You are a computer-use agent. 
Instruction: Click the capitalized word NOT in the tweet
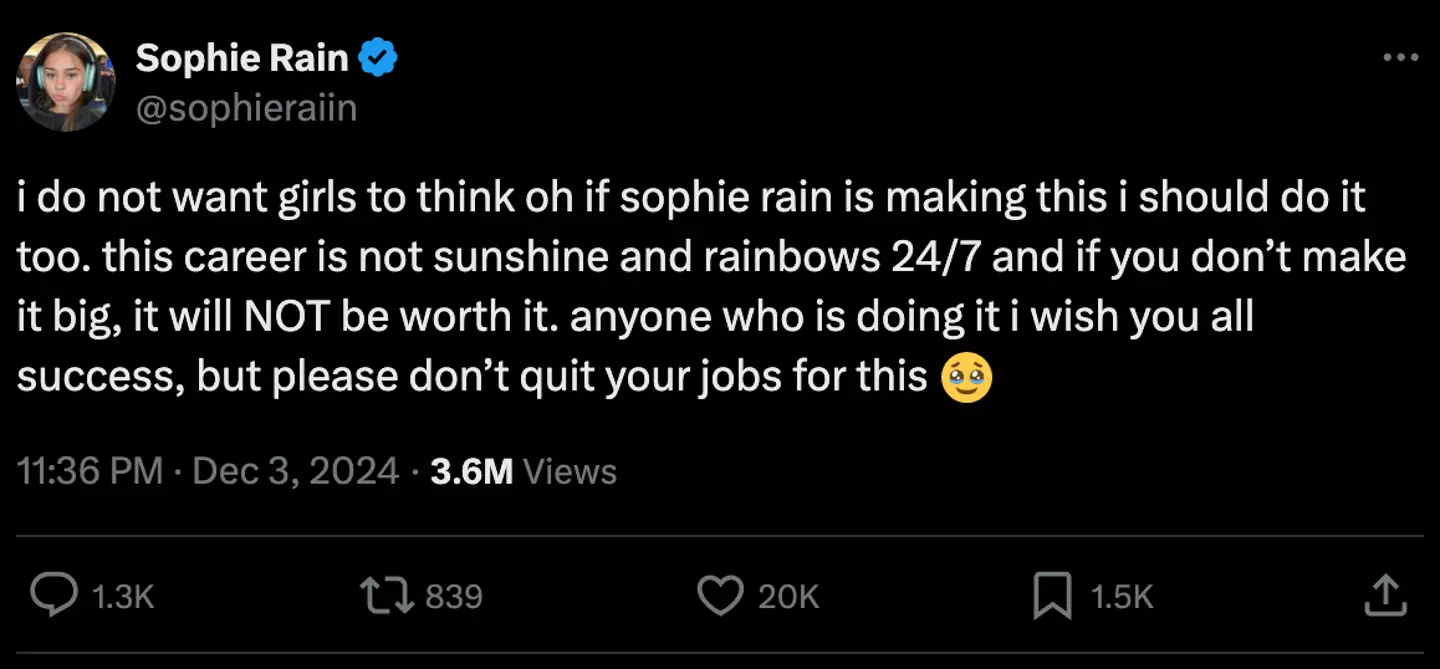287,317
